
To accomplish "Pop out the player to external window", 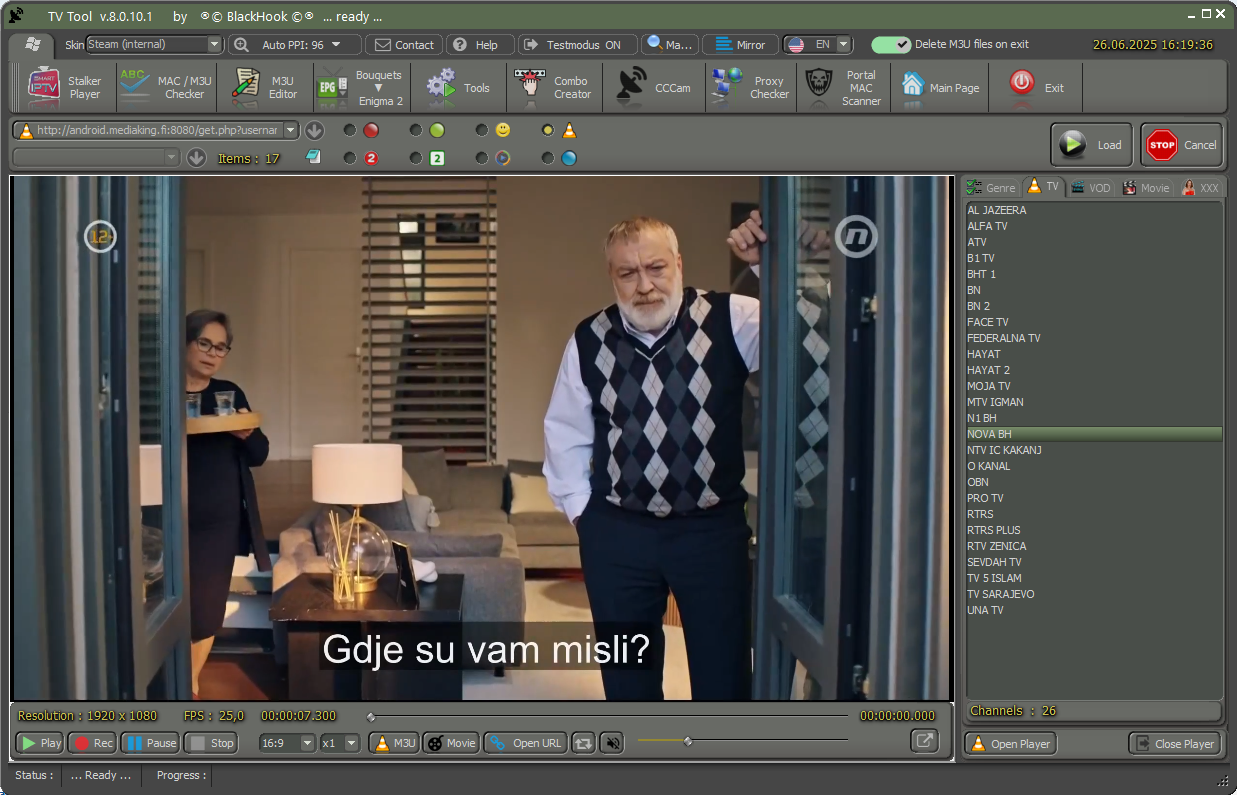I will pyautogui.click(x=925, y=741).
